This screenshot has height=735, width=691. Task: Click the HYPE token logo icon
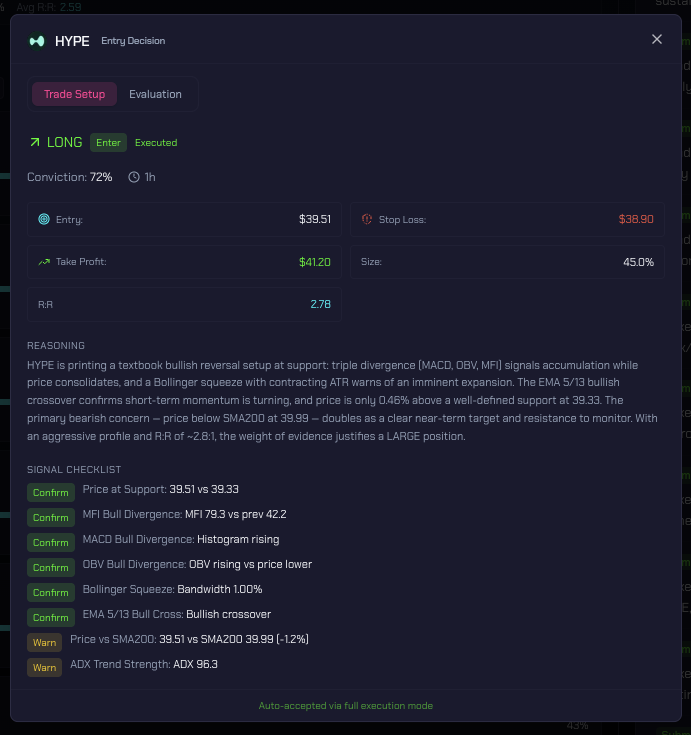[x=37, y=41]
